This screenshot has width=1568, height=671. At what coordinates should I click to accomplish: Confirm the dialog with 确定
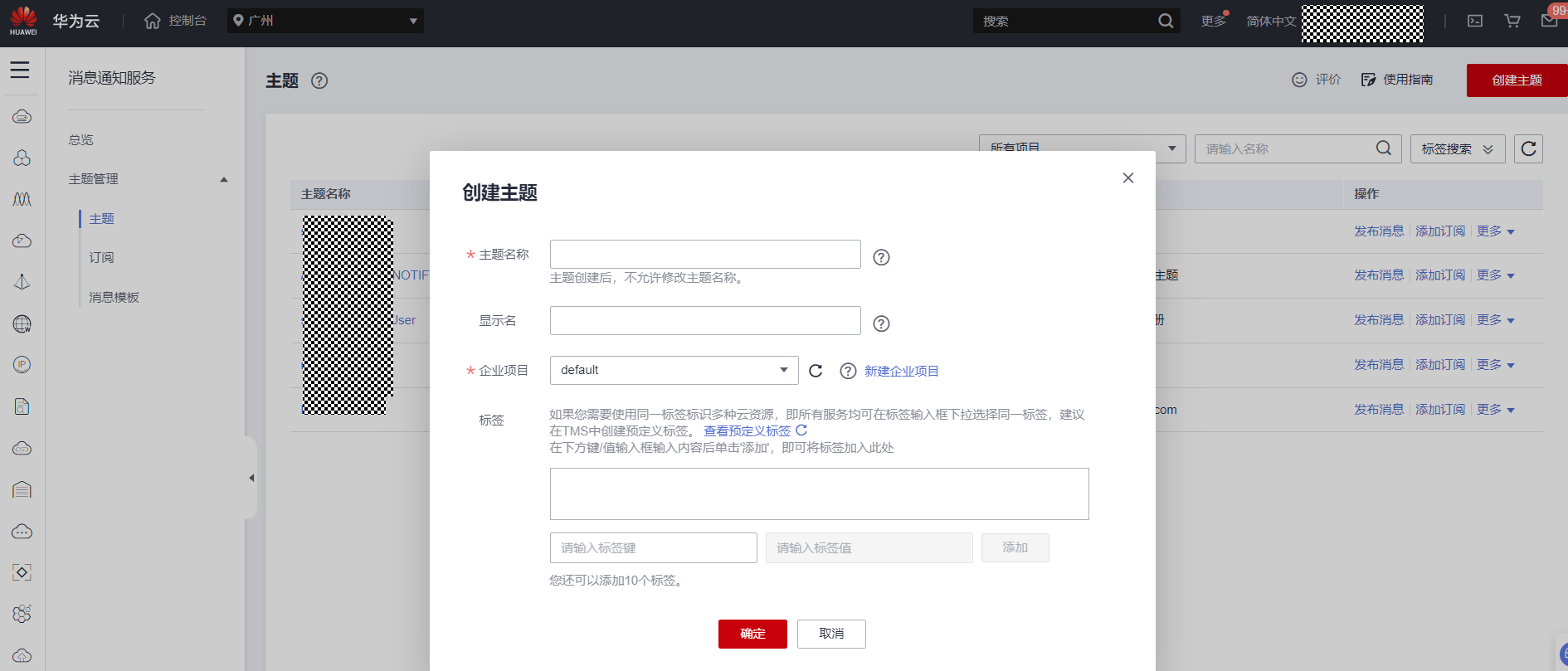click(752, 634)
